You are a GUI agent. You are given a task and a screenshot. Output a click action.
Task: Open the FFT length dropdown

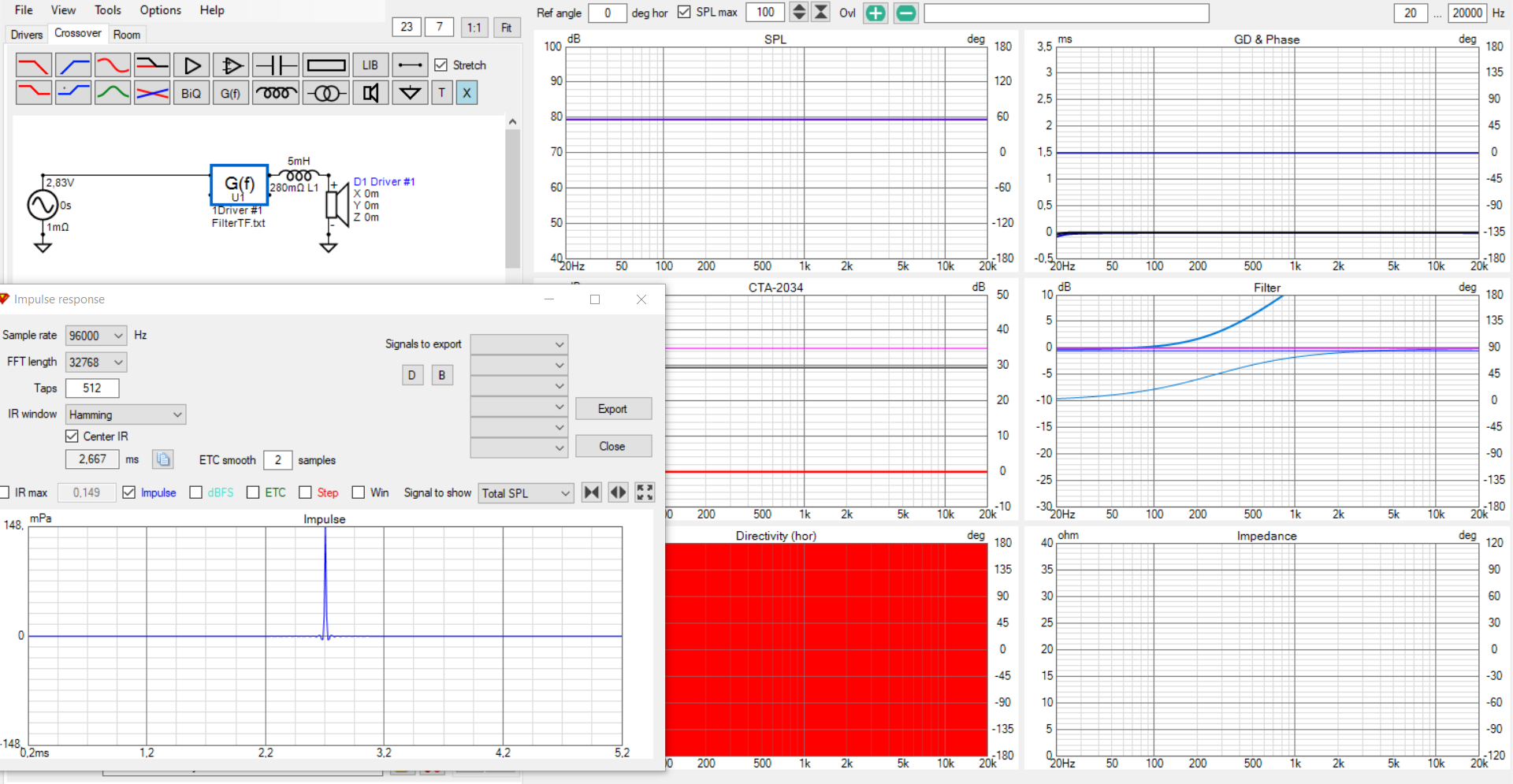click(95, 362)
